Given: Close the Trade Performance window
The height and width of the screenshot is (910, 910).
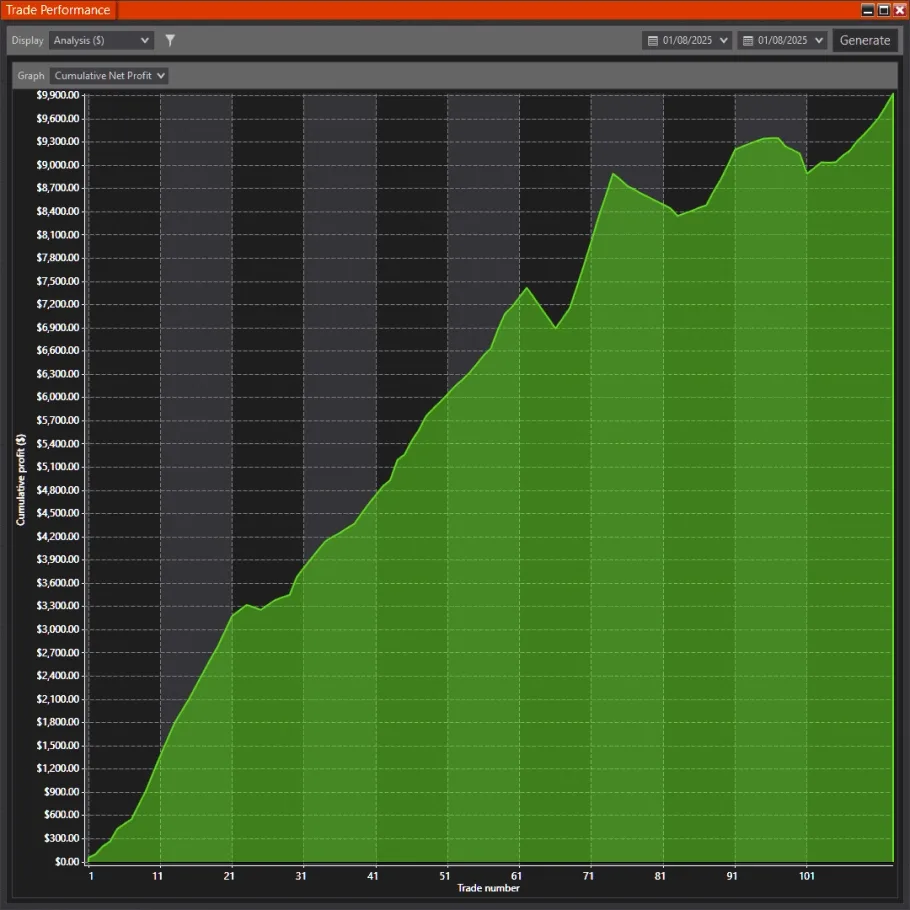Looking at the screenshot, I should coord(899,10).
